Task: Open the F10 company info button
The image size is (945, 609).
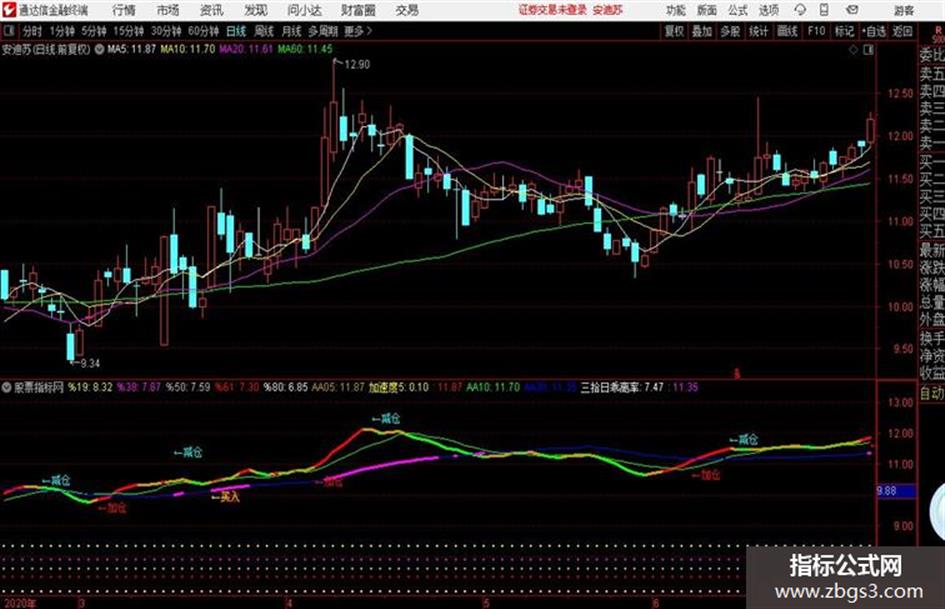Action: pyautogui.click(x=816, y=31)
